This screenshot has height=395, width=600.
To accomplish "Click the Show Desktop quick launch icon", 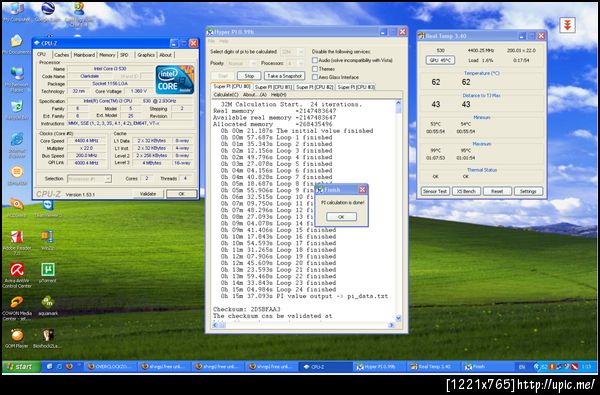I will [x=49, y=366].
